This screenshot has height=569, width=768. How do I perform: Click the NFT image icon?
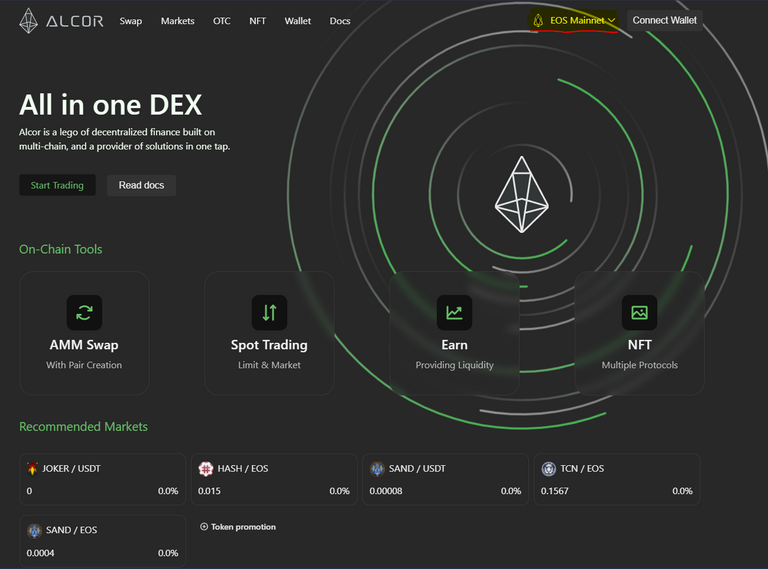point(639,312)
